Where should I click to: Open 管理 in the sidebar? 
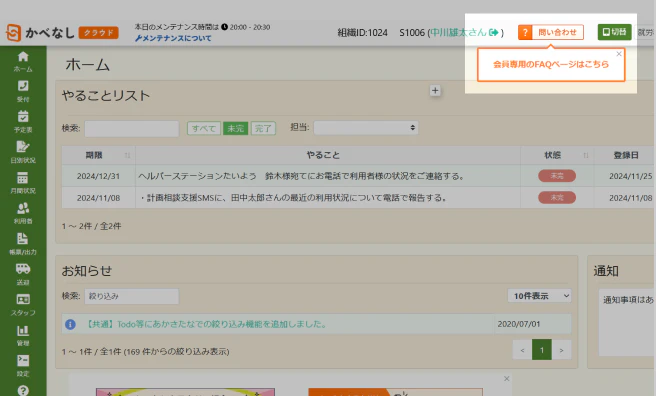coord(23,335)
